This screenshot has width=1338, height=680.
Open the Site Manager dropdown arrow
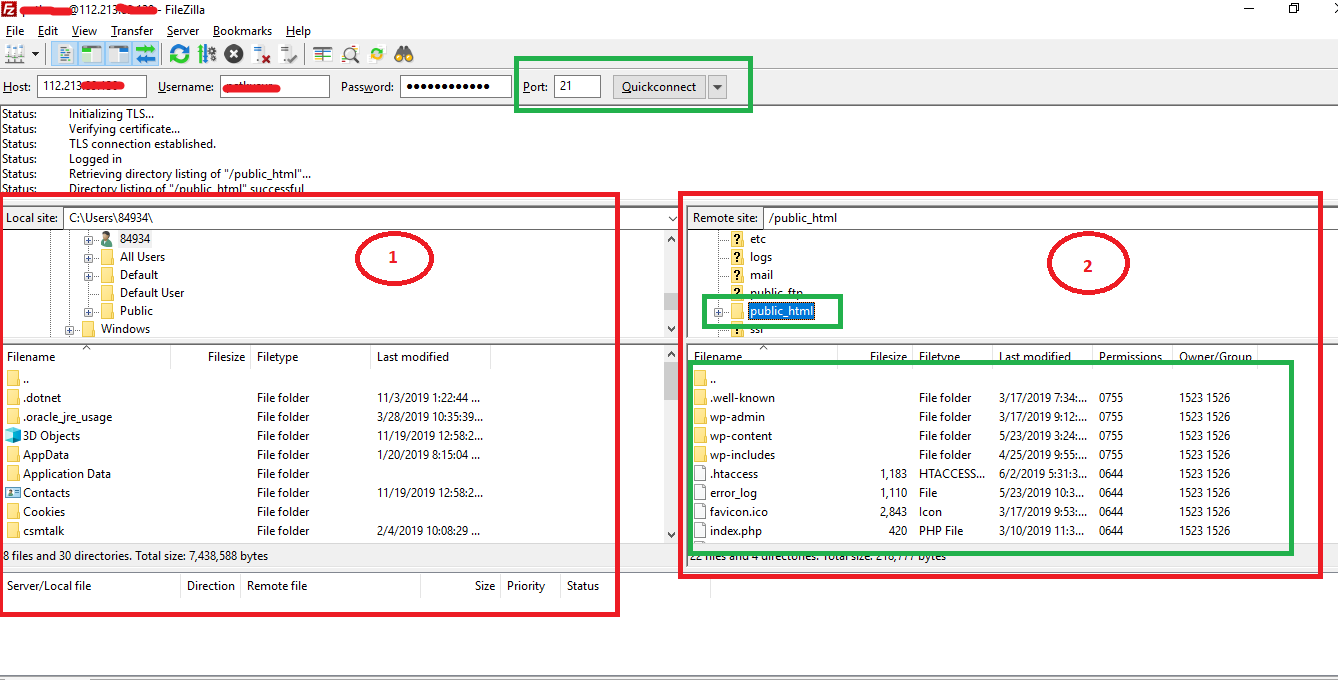click(x=36, y=54)
